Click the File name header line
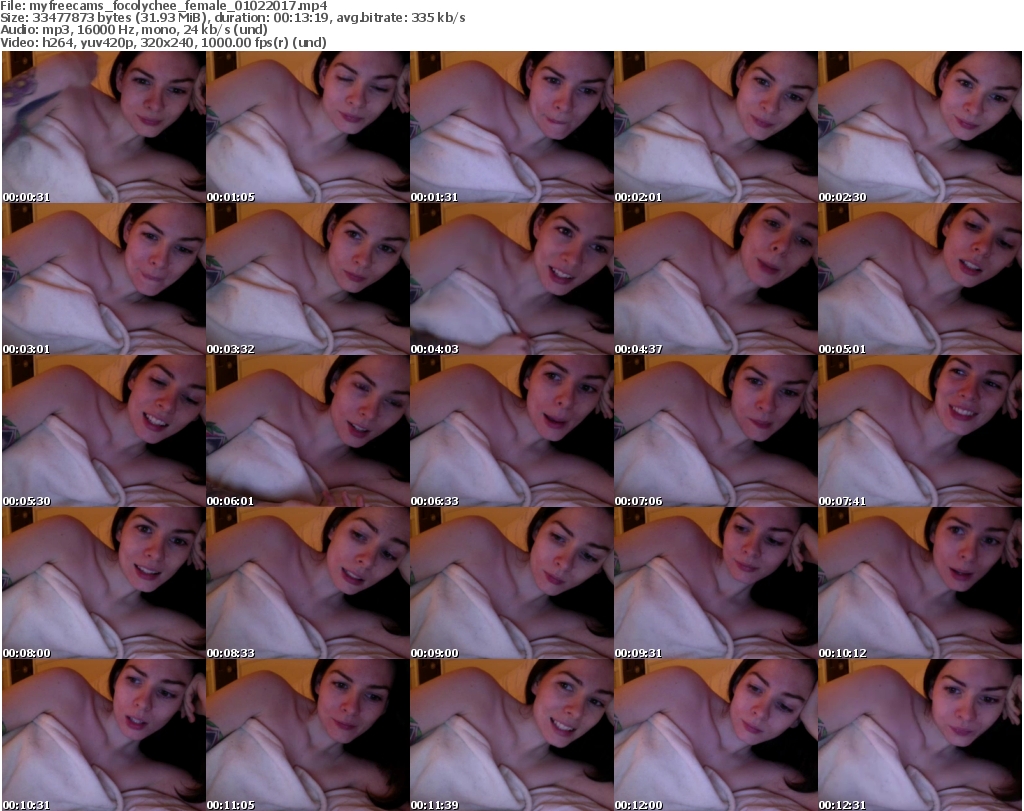This screenshot has width=1024, height=811. click(x=164, y=6)
